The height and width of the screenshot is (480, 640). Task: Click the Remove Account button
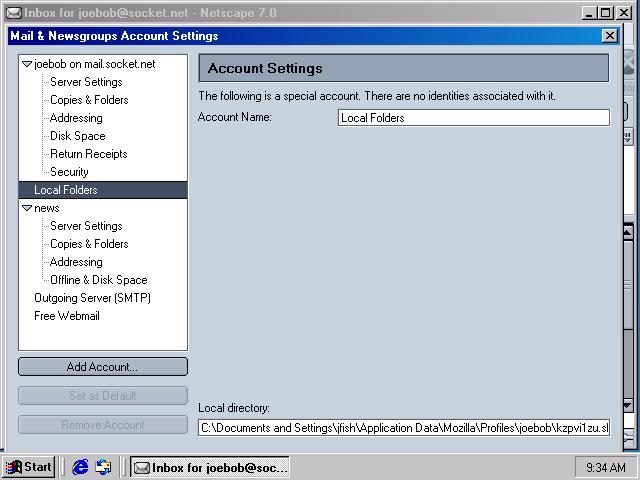pos(103,424)
